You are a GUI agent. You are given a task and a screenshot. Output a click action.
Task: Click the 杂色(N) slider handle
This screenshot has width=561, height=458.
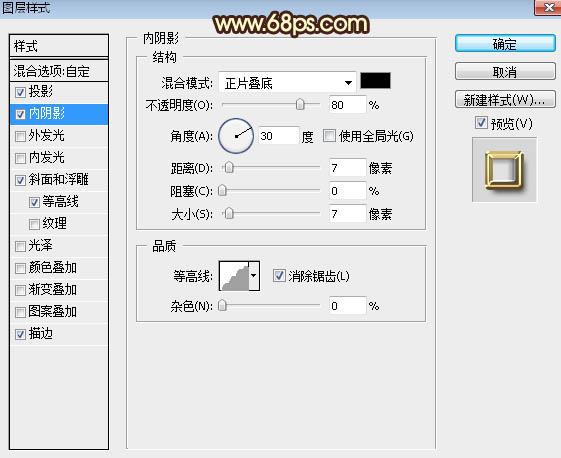pos(222,306)
